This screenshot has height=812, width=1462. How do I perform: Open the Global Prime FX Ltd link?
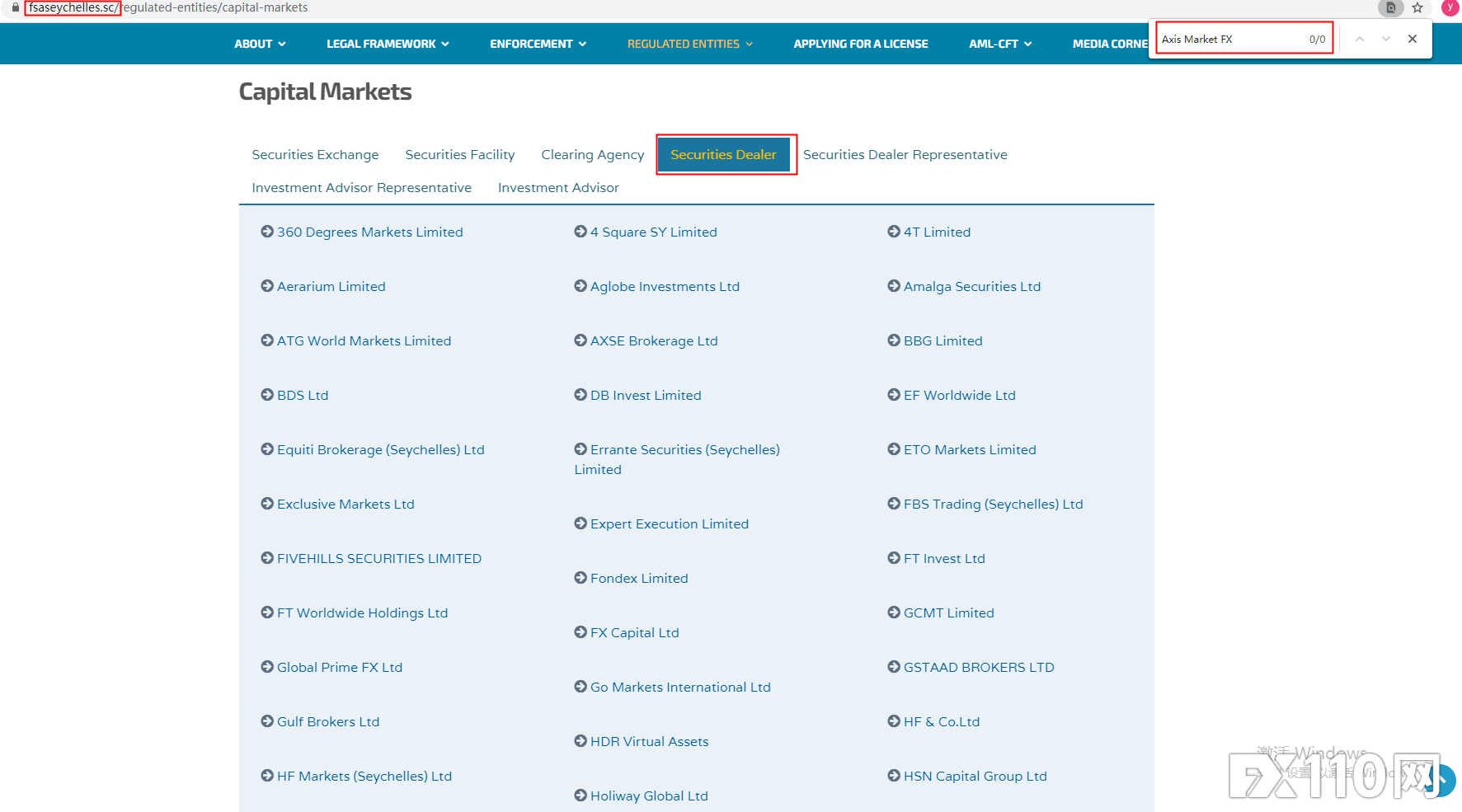339,667
